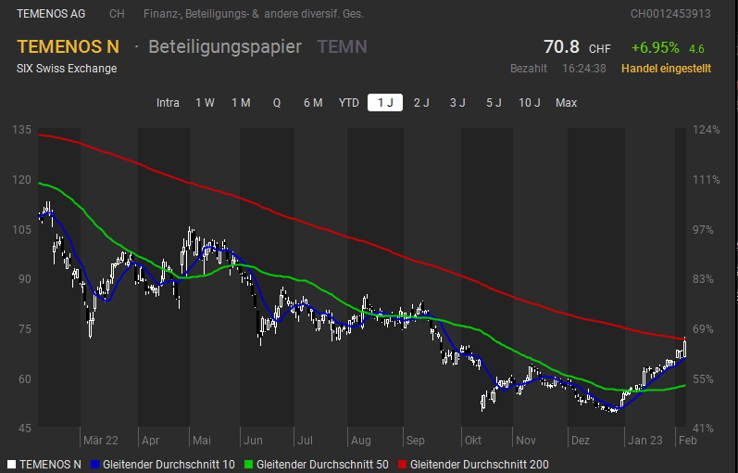Select the Q quarter range

tap(277, 103)
